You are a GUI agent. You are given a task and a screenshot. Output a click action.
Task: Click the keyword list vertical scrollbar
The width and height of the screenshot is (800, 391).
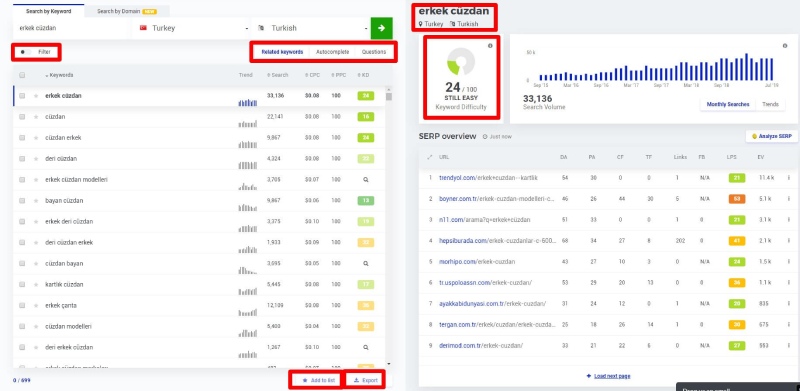[x=388, y=96]
